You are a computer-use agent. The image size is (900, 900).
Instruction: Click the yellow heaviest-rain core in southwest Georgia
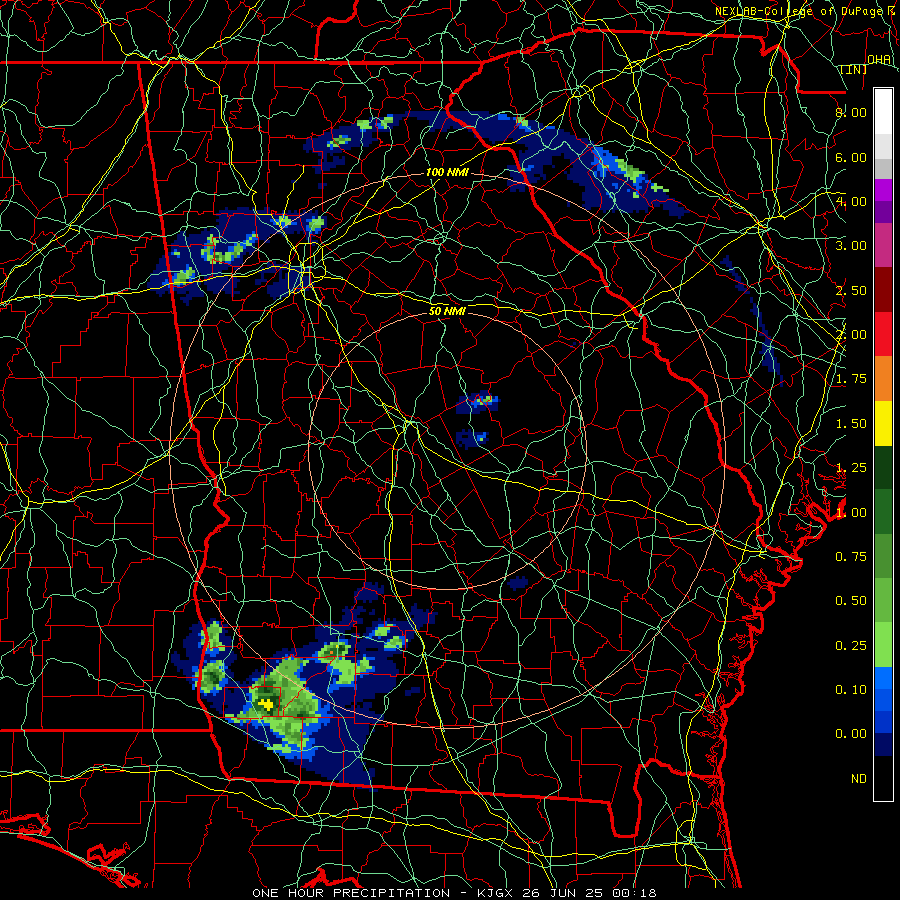click(x=266, y=704)
